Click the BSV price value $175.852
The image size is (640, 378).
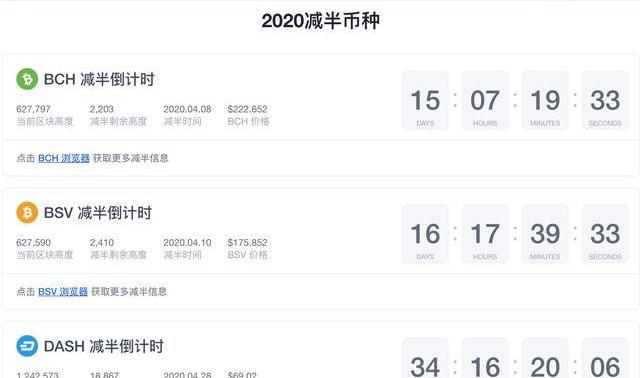click(x=247, y=242)
